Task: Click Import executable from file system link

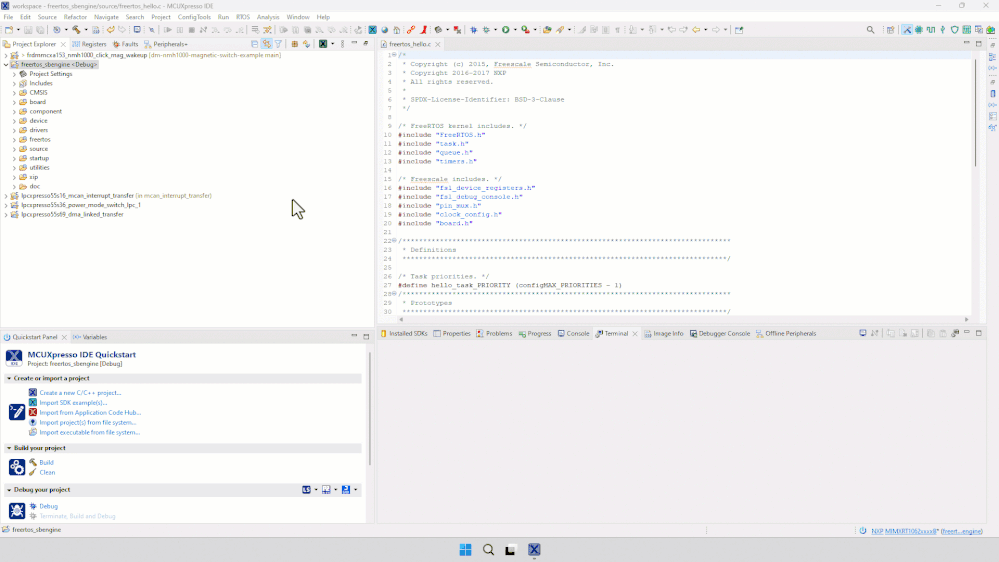Action: (x=90, y=433)
